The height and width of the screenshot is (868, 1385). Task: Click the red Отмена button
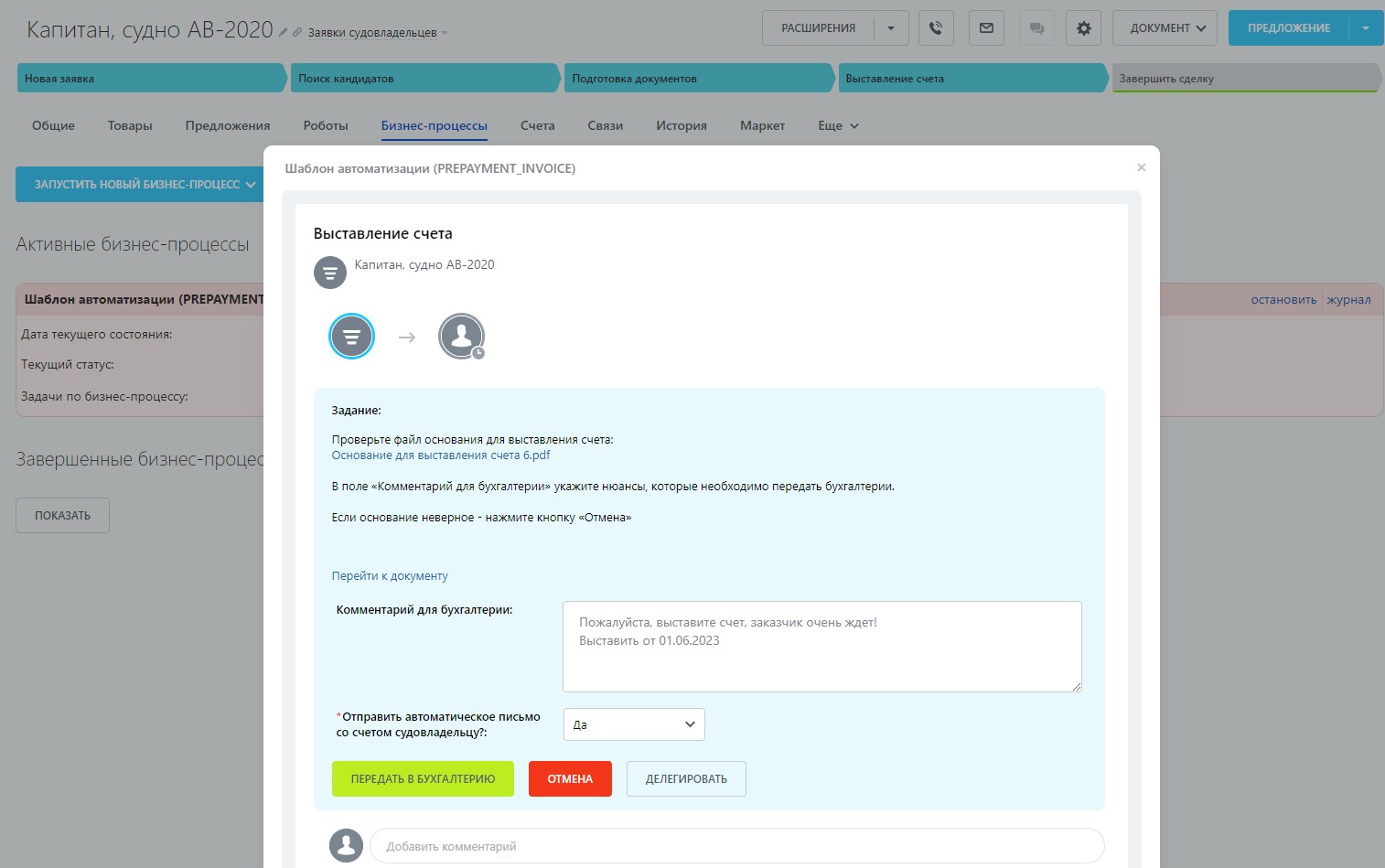tap(570, 779)
